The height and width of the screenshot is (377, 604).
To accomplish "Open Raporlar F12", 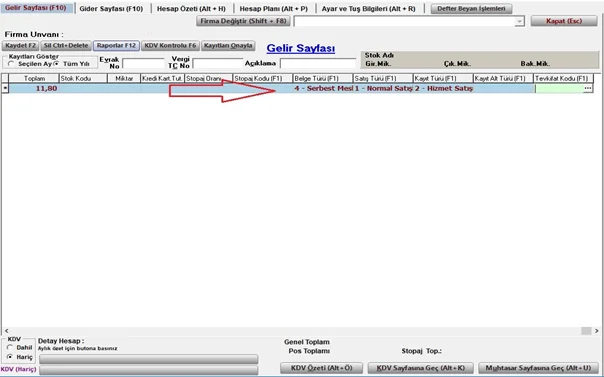I will coord(116,45).
